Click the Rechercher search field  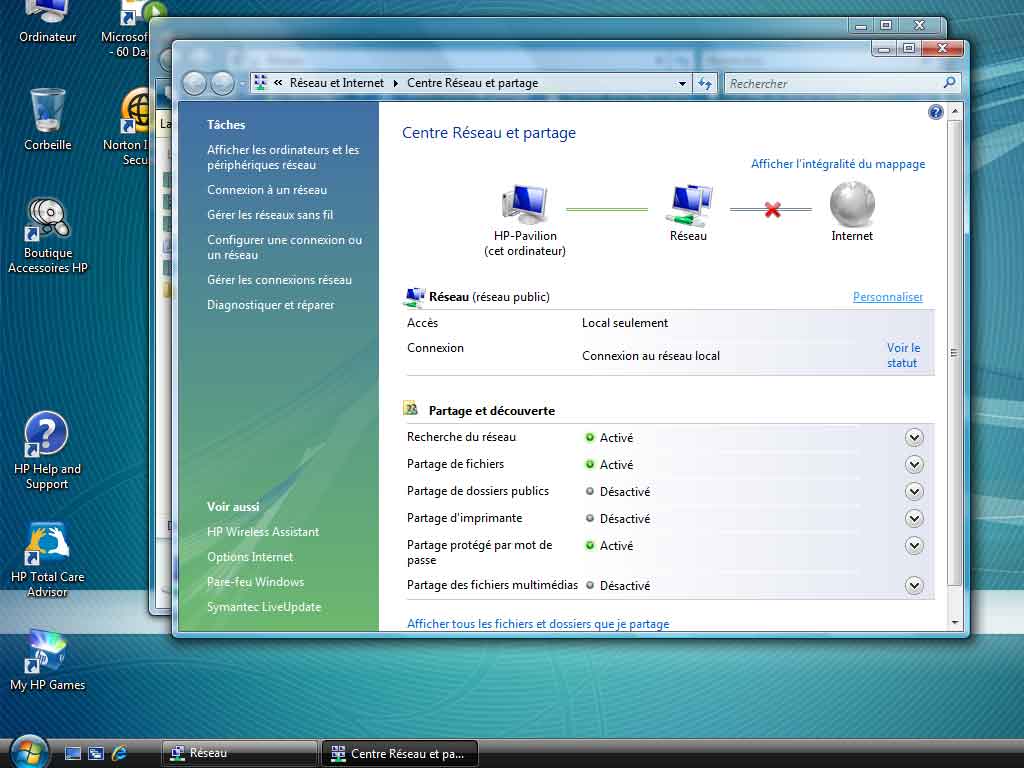[x=834, y=84]
